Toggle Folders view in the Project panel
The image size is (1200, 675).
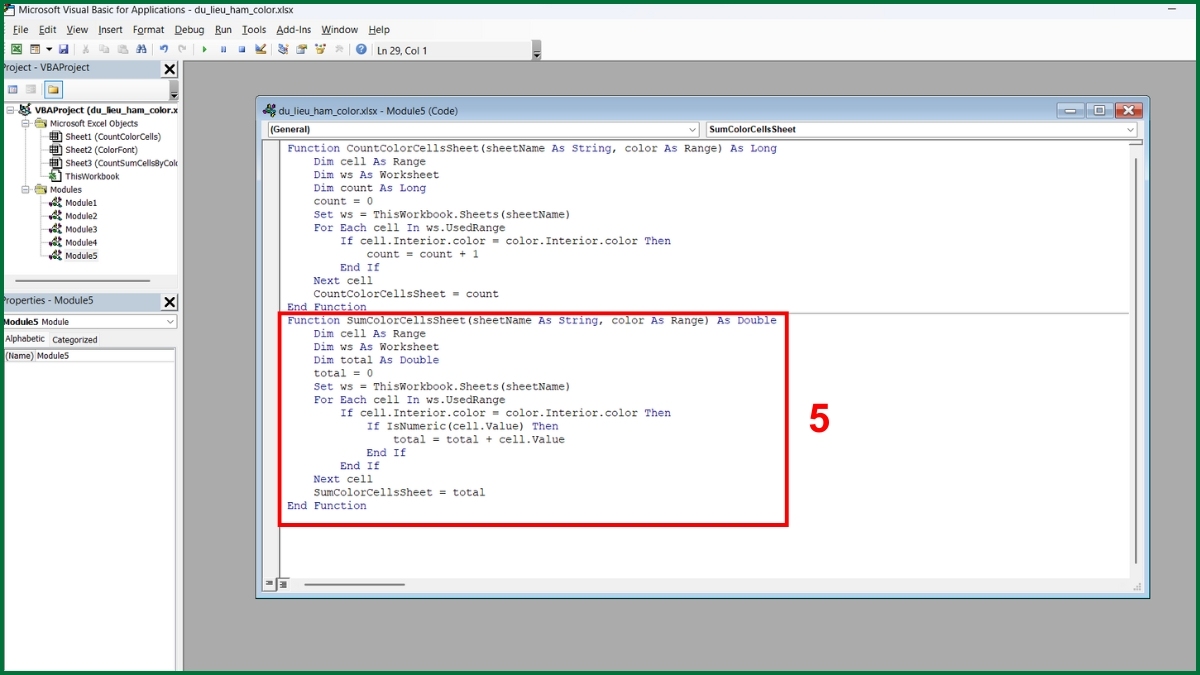(53, 89)
